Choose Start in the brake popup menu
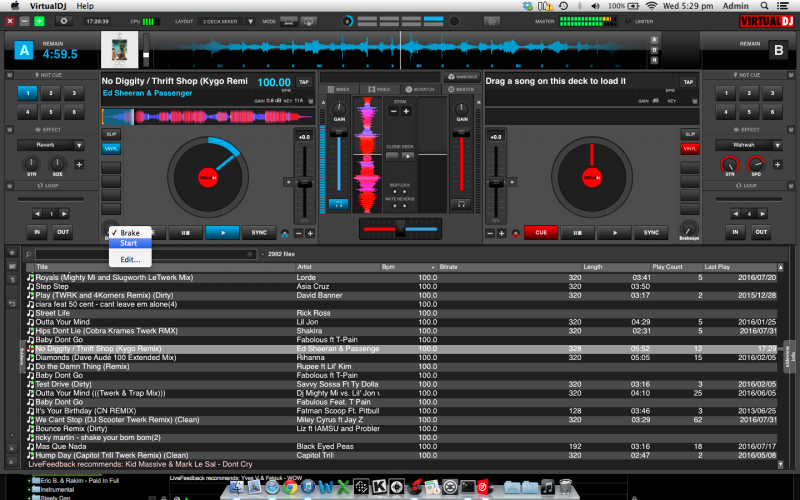 [130, 243]
